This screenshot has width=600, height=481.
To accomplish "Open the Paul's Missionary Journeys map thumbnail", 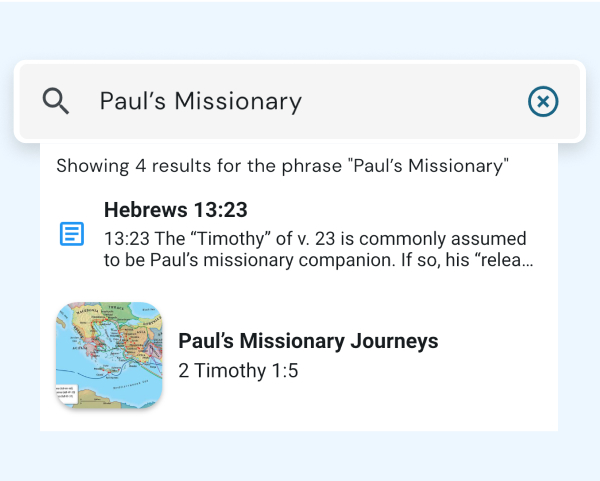I will click(109, 355).
